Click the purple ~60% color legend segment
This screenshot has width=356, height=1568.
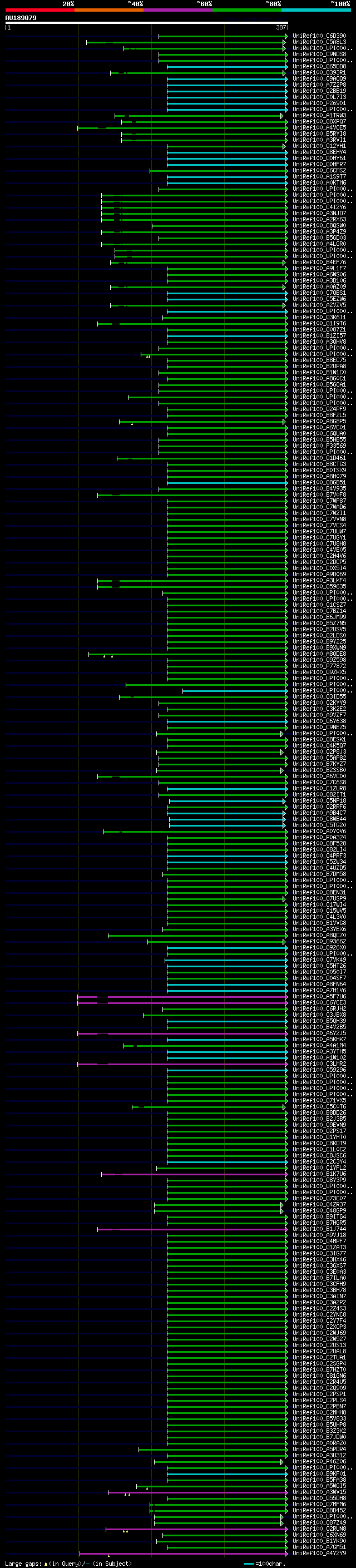pos(179,10)
